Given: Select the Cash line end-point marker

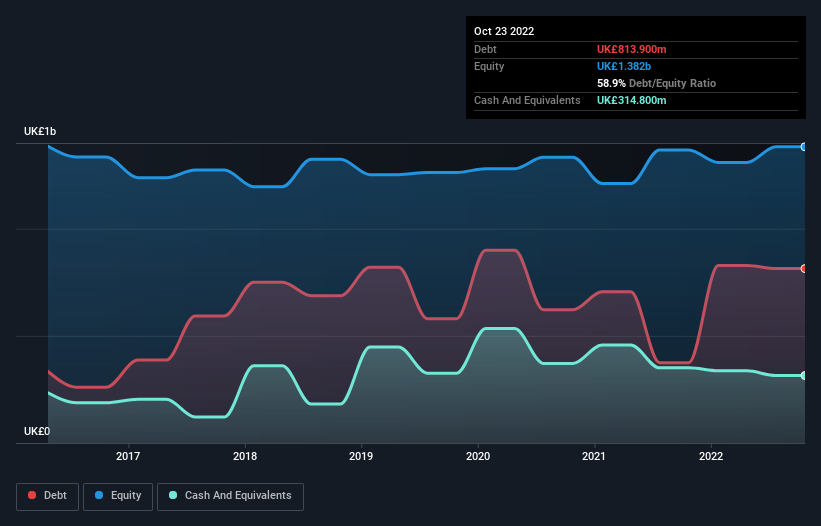Looking at the screenshot, I should tap(804, 375).
